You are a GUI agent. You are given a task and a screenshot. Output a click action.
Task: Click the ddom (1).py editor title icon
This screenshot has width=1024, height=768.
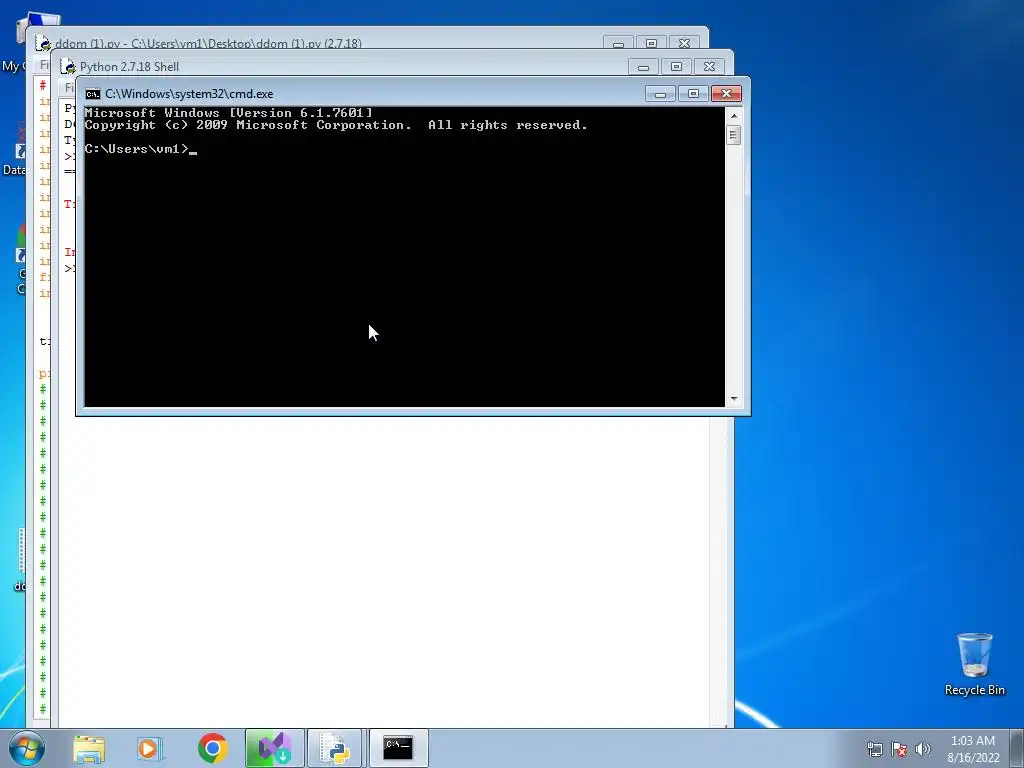tap(44, 43)
